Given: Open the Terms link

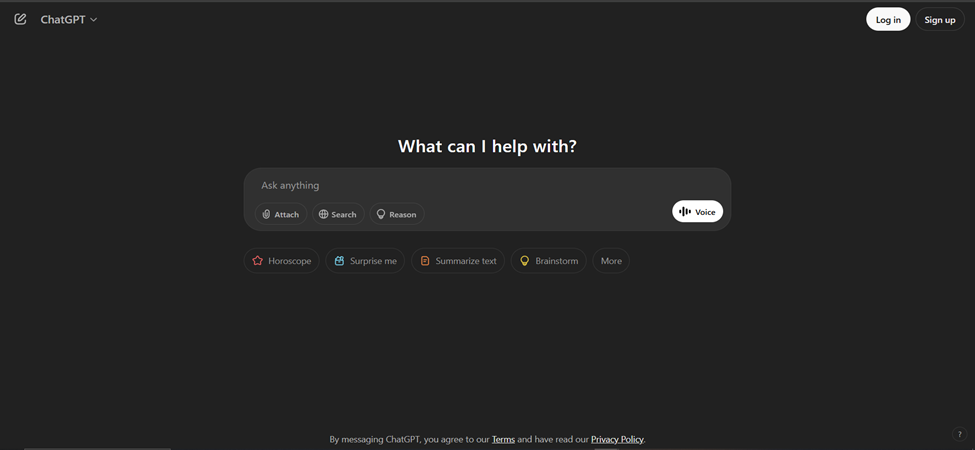Looking at the screenshot, I should coord(503,439).
